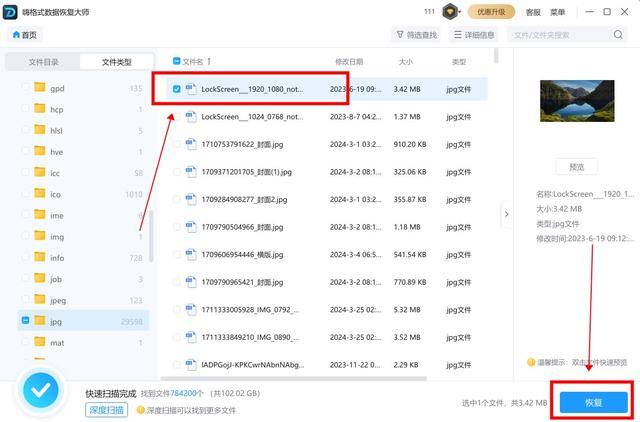Click file icon of 1710753791622_封面.jpg
The width and height of the screenshot is (640, 422).
191,144
